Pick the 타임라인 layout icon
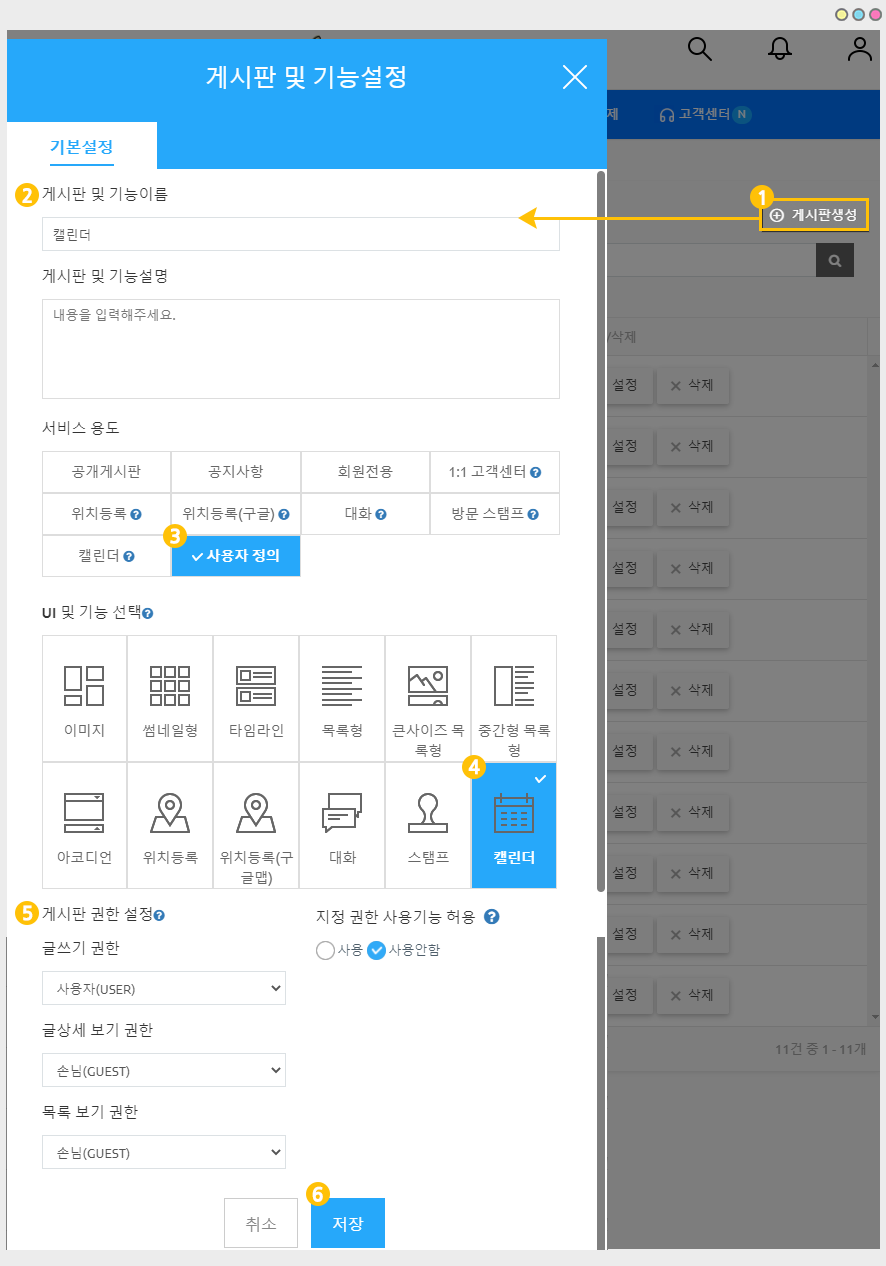 [x=256, y=698]
